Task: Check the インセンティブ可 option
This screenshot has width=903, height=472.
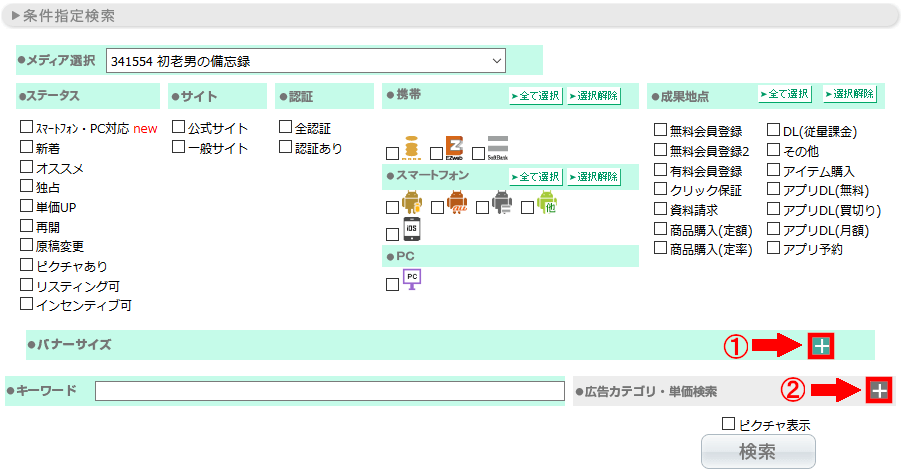Action: (x=26, y=304)
